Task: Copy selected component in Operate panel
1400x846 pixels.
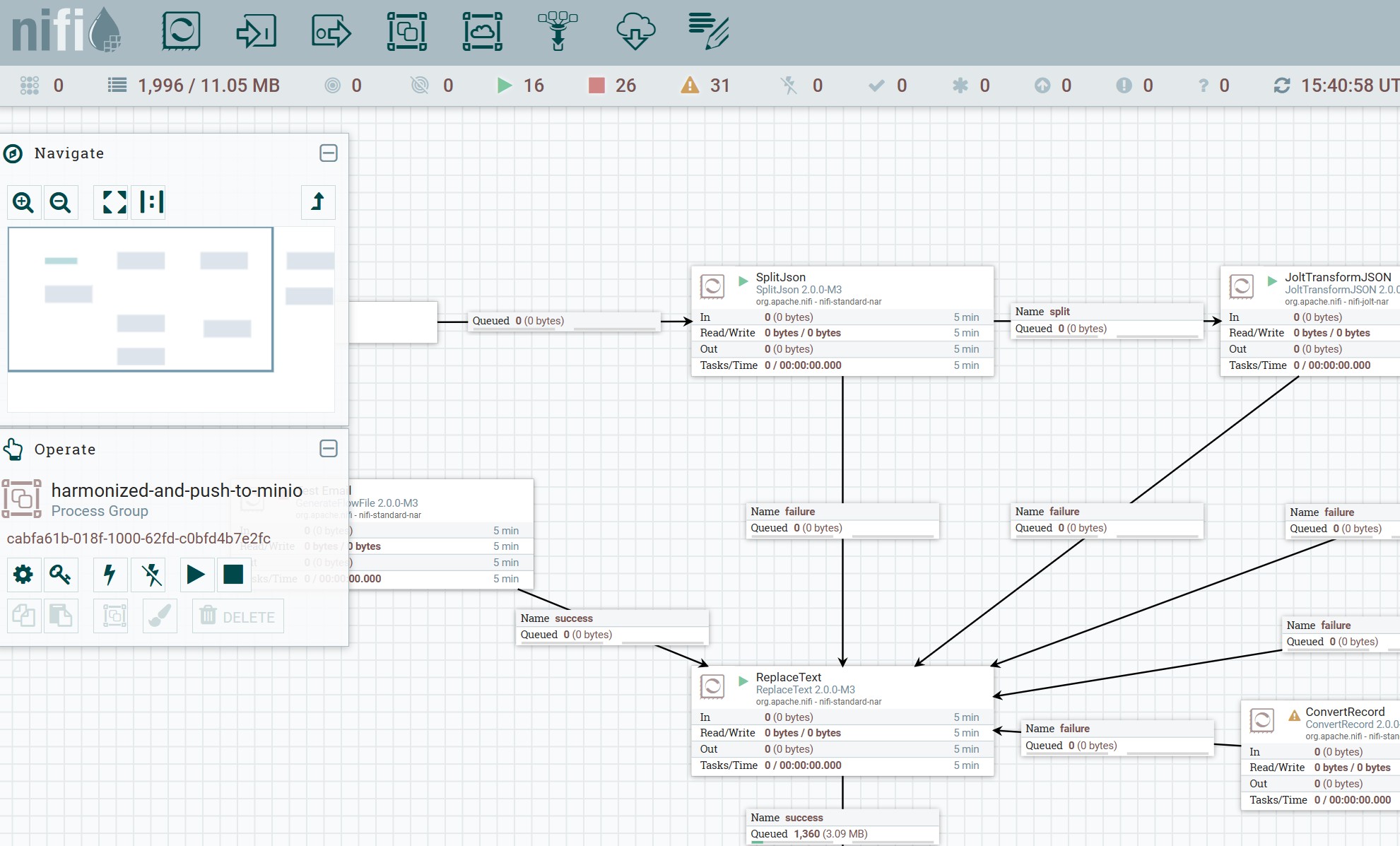Action: point(23,616)
